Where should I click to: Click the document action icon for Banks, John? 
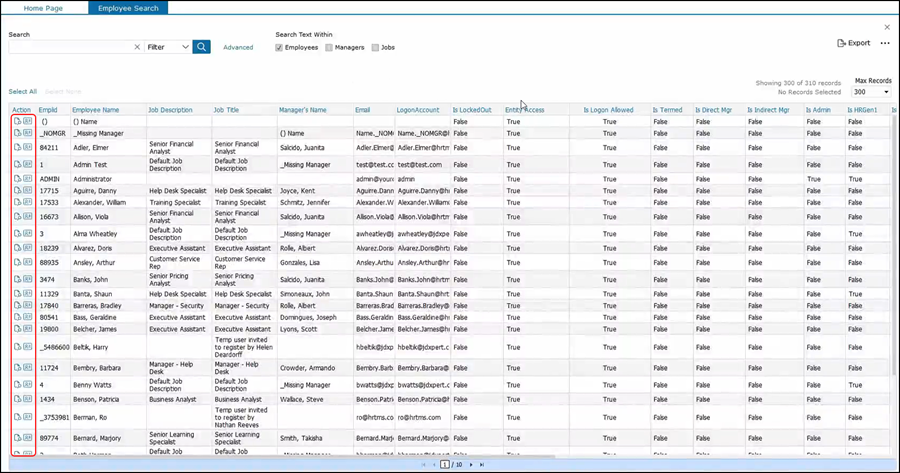click(x=17, y=279)
